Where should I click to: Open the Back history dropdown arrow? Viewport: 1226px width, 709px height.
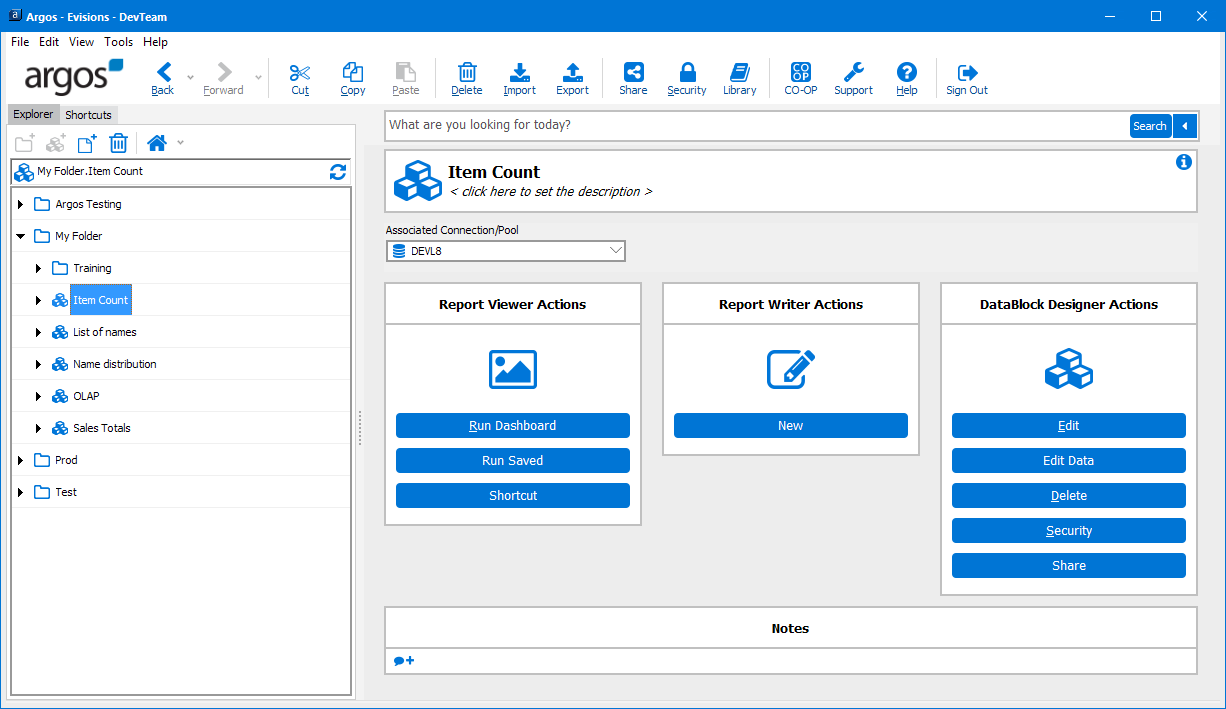190,77
